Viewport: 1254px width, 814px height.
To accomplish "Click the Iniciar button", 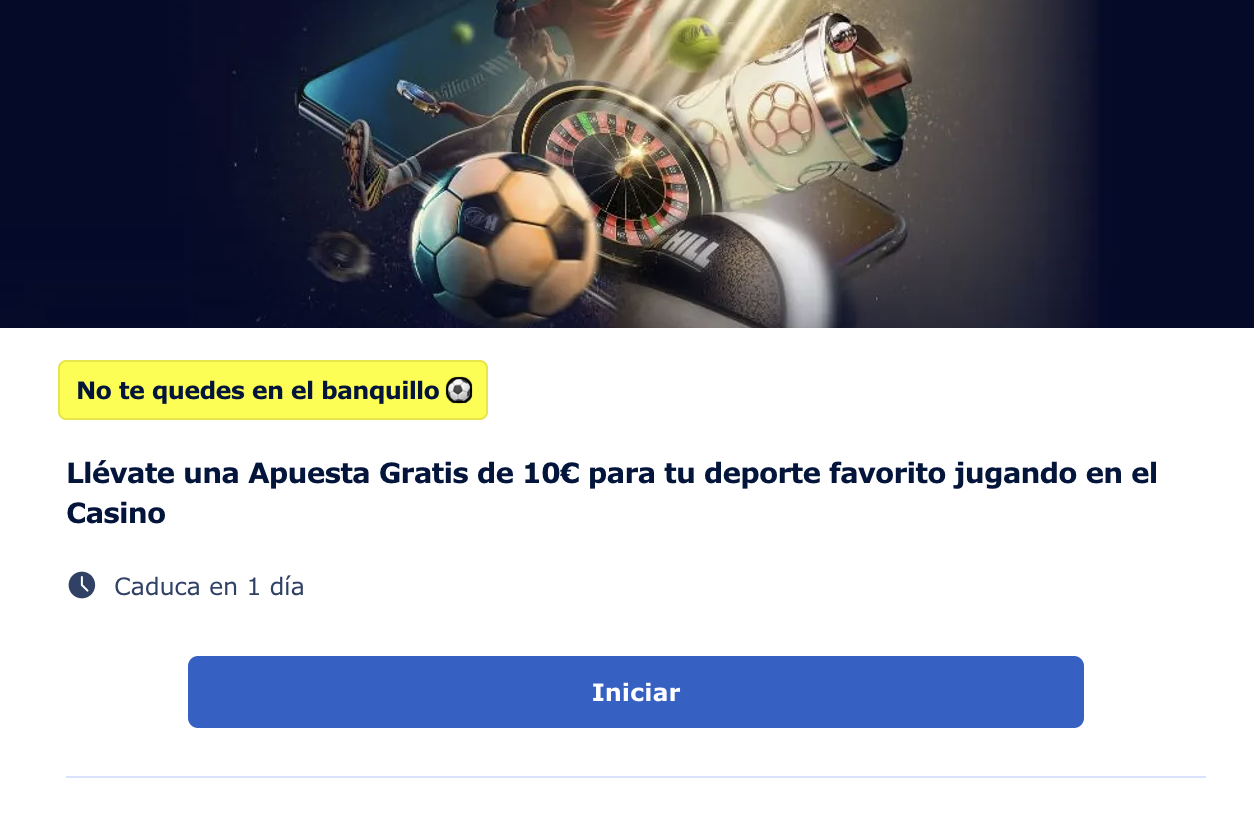I will (x=635, y=692).
